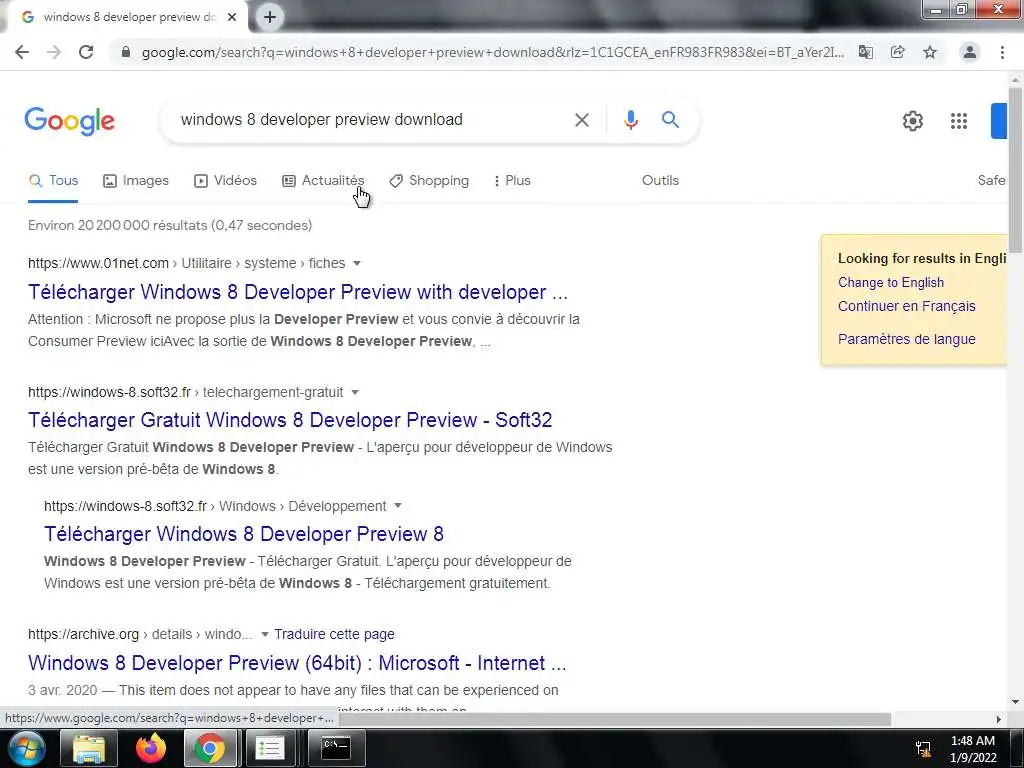Open the new tab plus button

[270, 17]
